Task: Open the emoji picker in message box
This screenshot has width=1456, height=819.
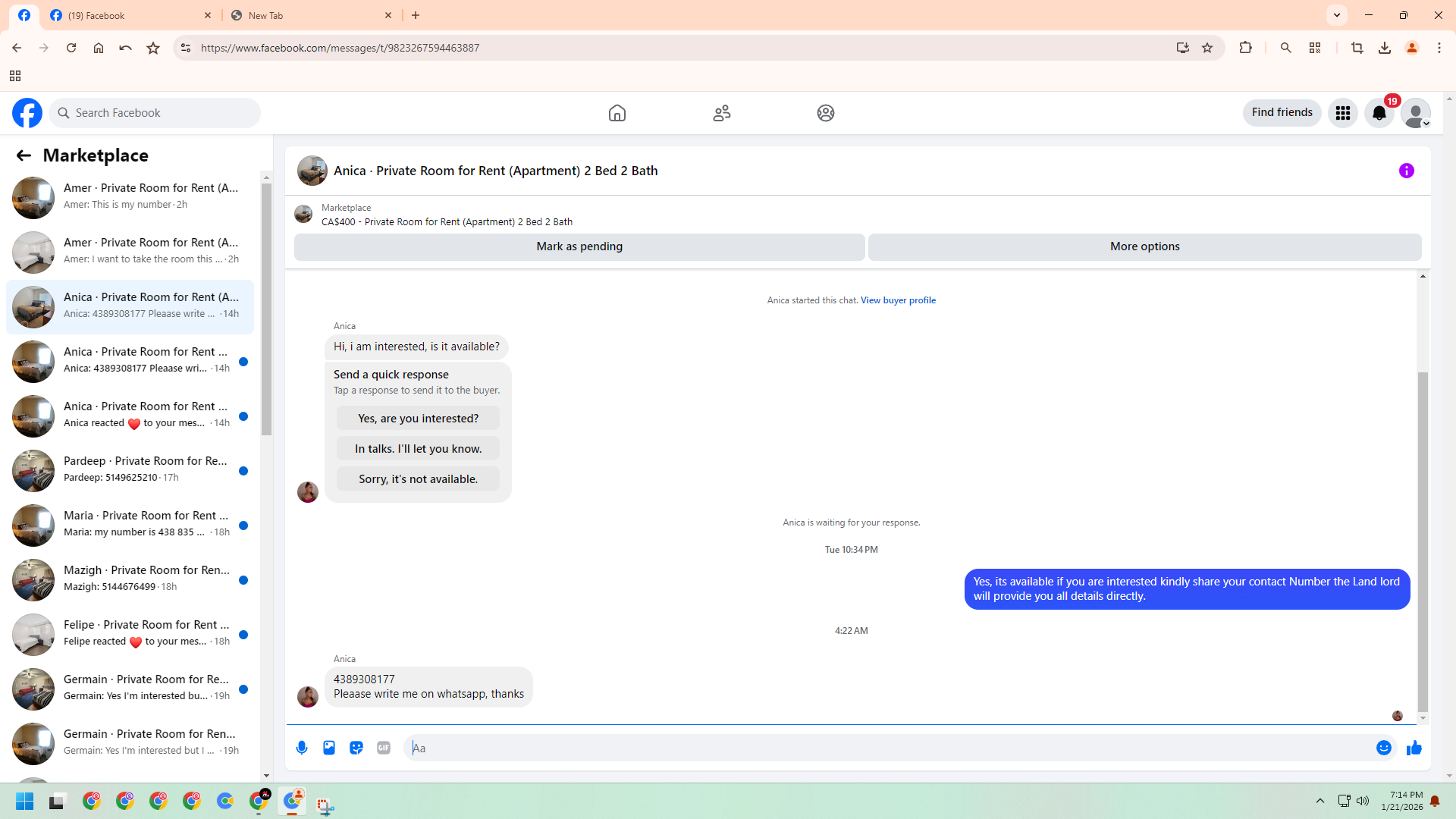Action: click(1384, 748)
